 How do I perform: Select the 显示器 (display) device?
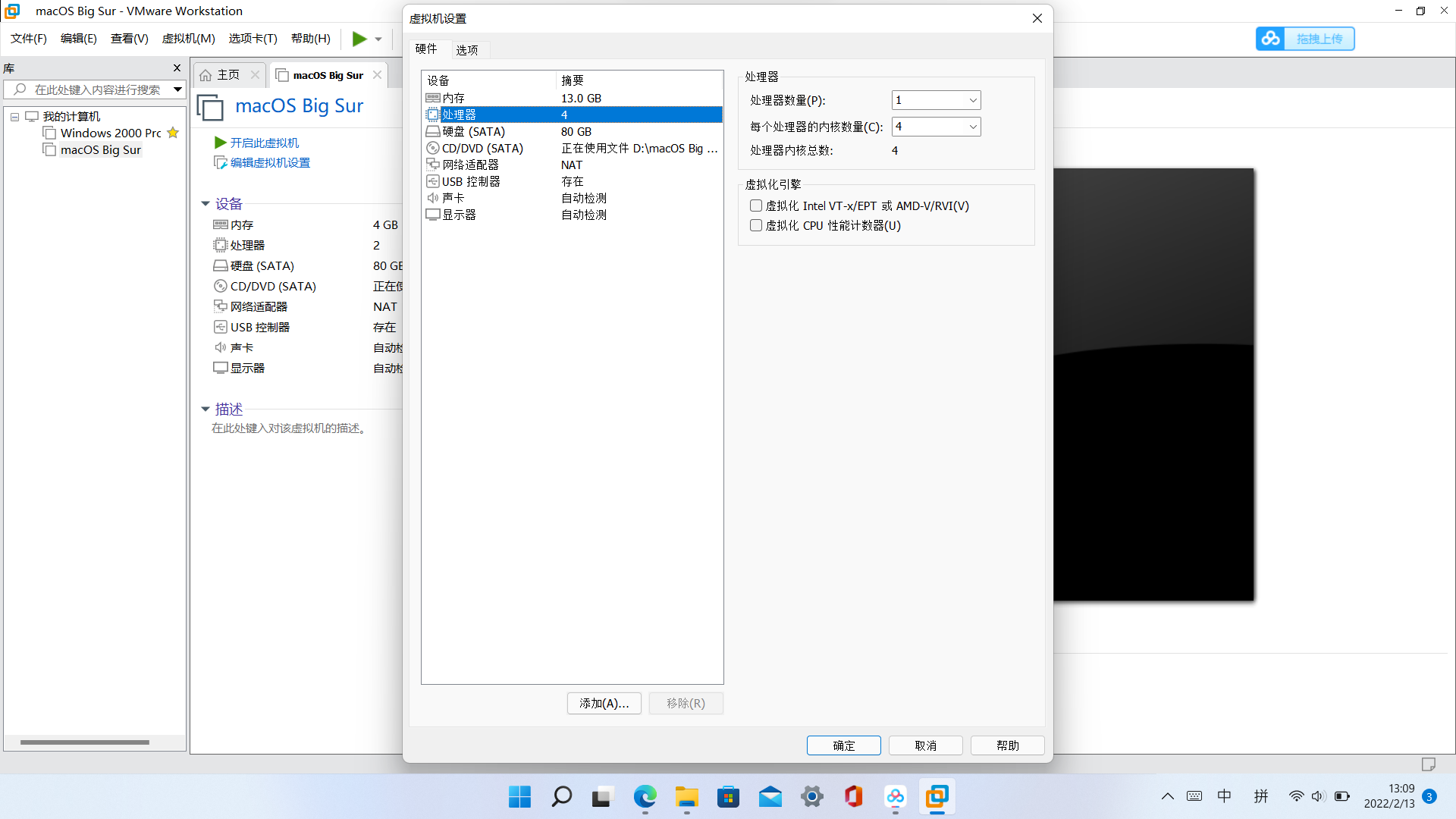pyautogui.click(x=459, y=214)
